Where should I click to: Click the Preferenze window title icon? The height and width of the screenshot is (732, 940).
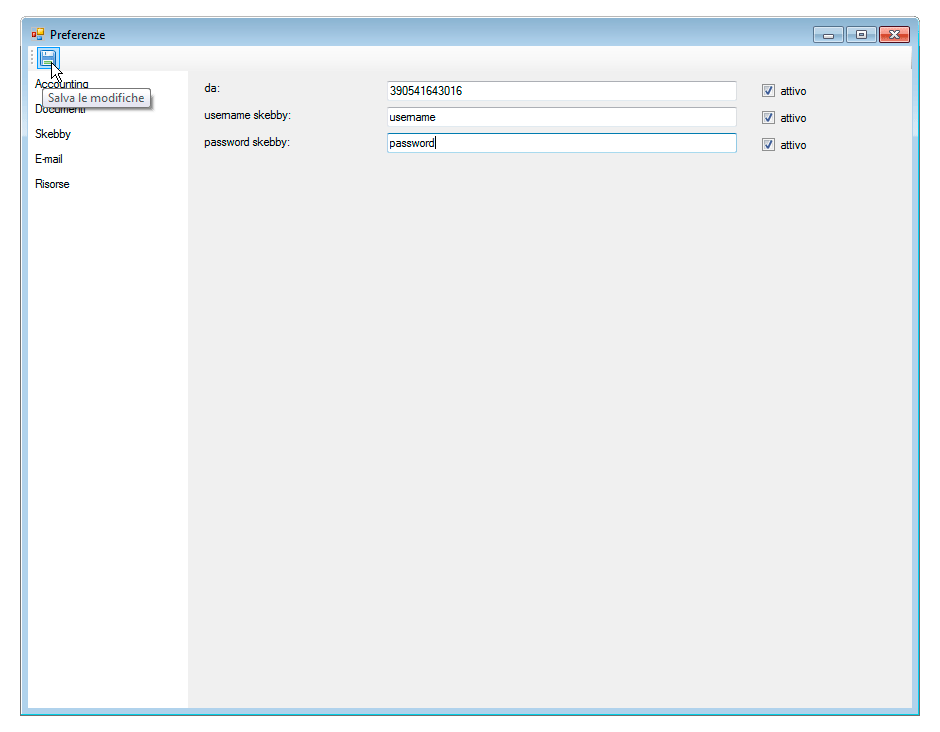(38, 34)
